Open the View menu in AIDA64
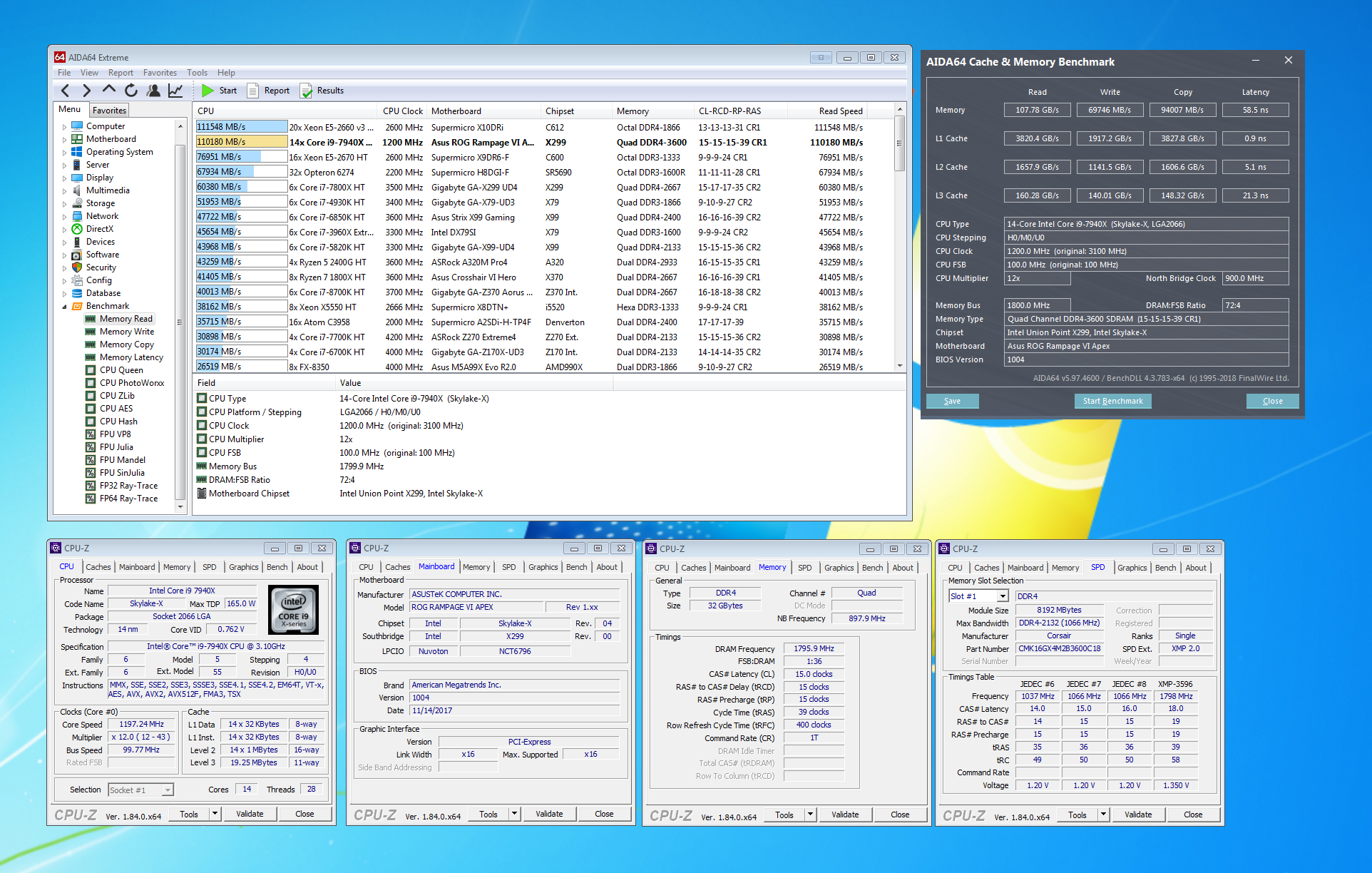 tap(89, 73)
